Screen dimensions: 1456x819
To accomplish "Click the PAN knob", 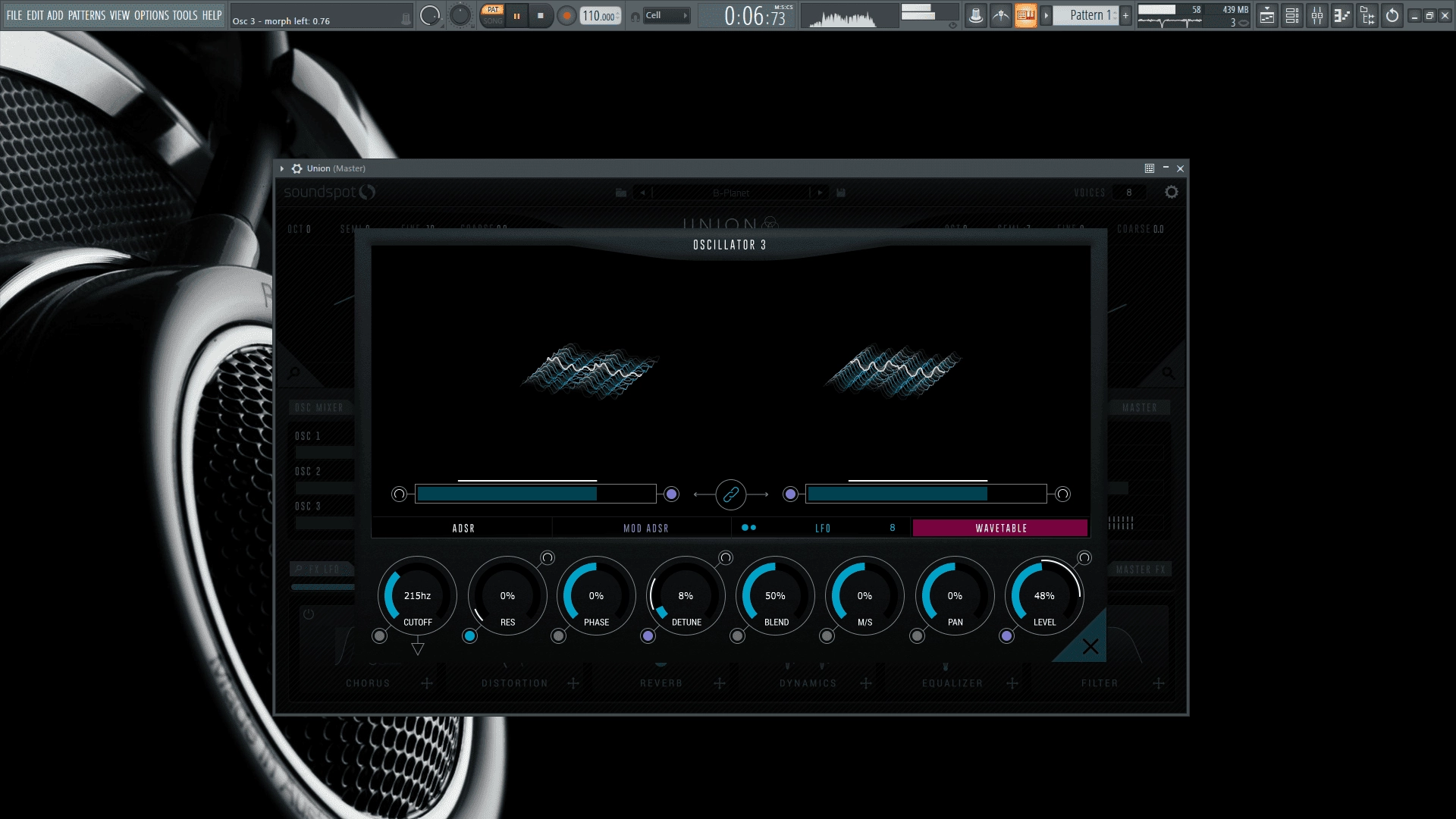I will click(x=955, y=596).
